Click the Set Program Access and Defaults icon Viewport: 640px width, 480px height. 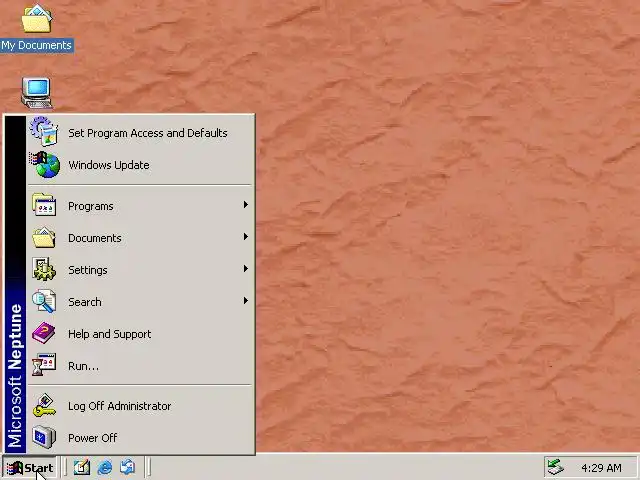coord(44,131)
